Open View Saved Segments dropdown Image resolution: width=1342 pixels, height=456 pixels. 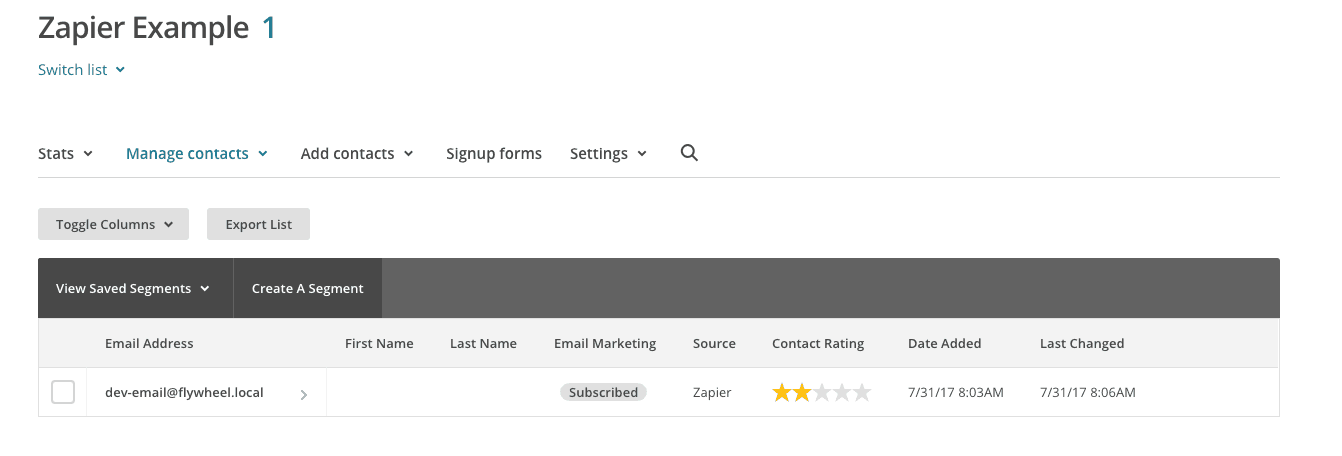(135, 288)
